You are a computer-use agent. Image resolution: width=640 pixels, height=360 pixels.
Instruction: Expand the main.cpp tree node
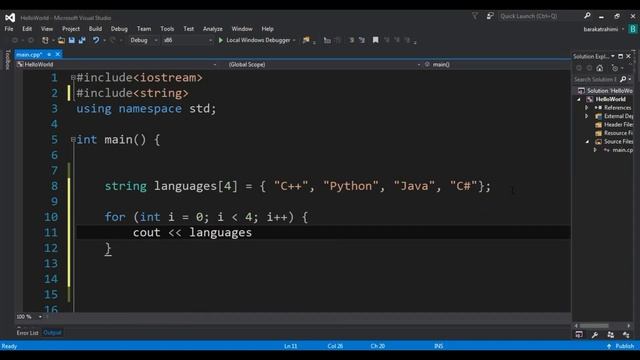click(x=595, y=150)
